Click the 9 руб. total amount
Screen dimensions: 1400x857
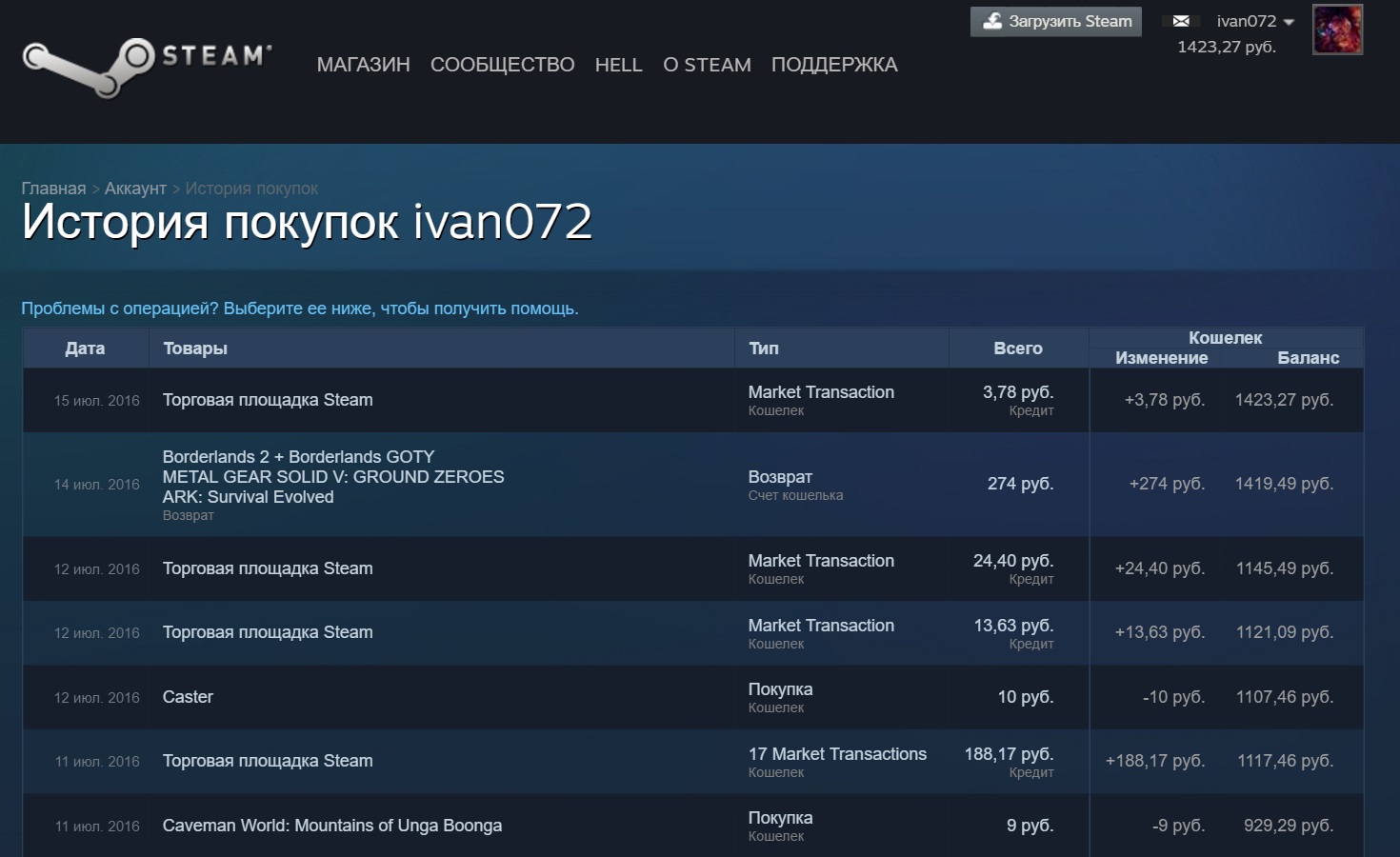coord(1030,826)
